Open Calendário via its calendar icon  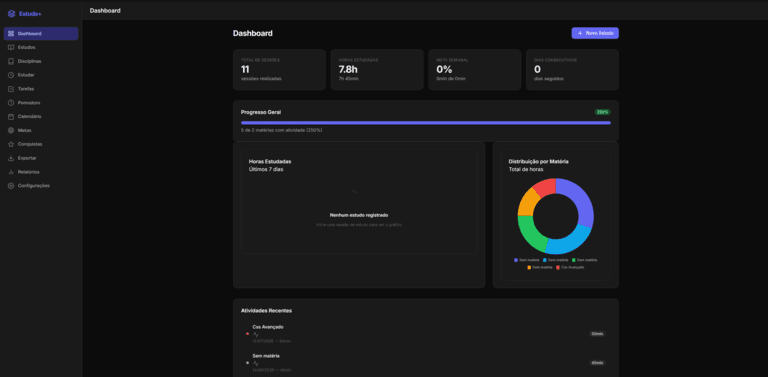pyautogui.click(x=11, y=117)
